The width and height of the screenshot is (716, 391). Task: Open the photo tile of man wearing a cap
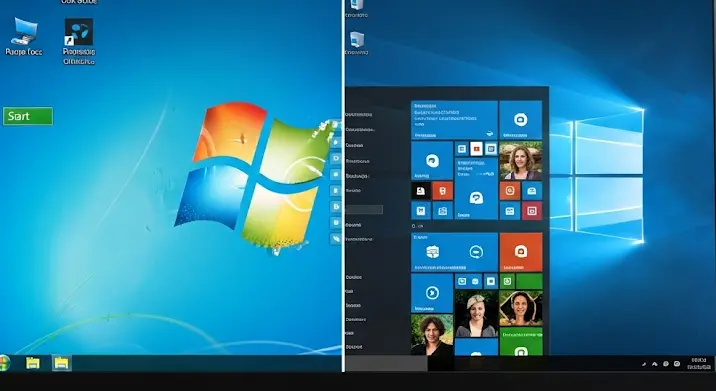[476, 314]
